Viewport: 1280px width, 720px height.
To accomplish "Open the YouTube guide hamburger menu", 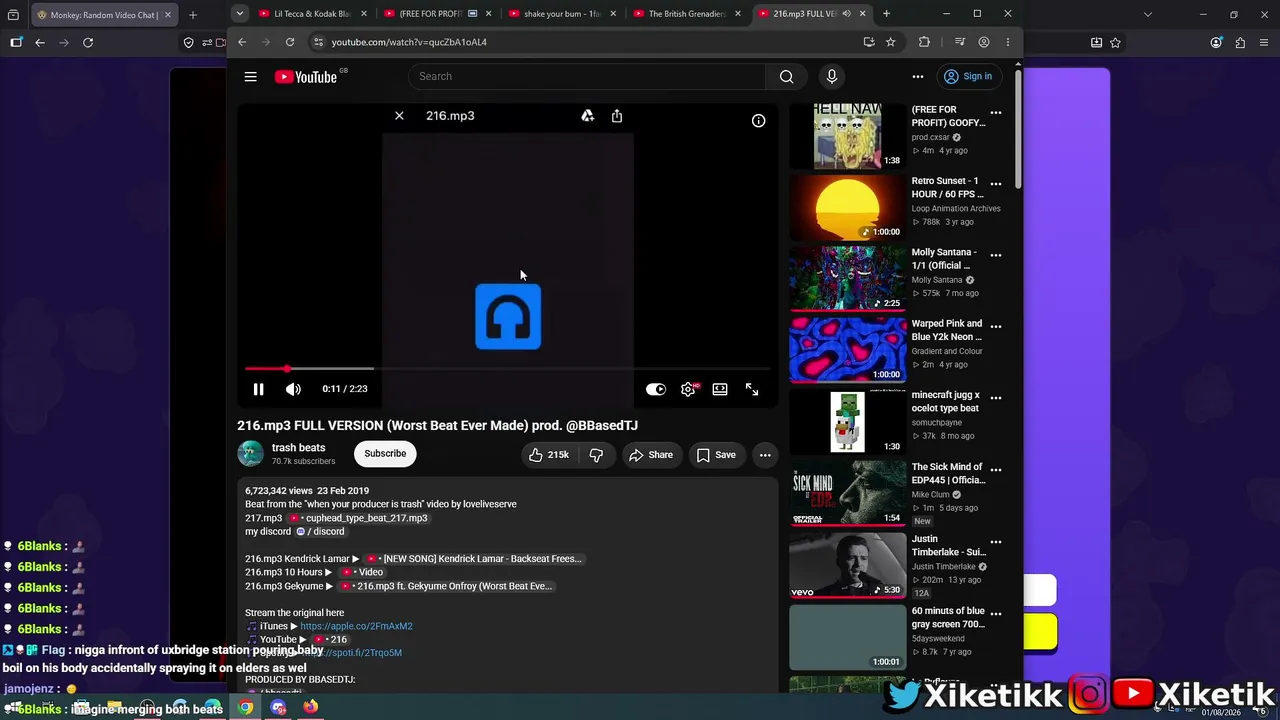I will click(x=251, y=77).
